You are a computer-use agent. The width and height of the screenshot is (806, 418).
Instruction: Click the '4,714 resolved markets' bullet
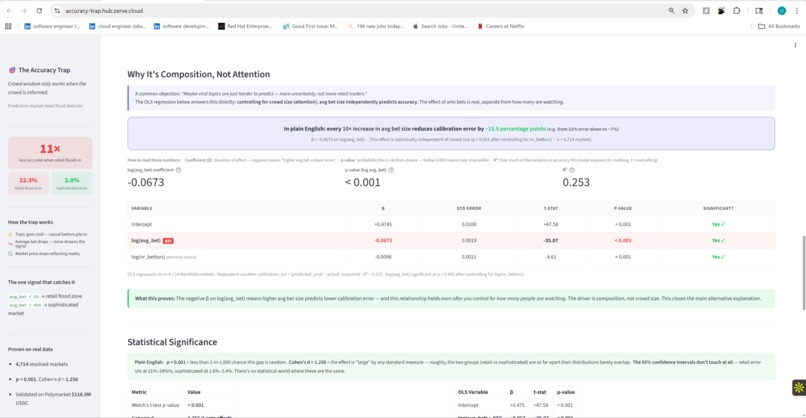(x=42, y=364)
